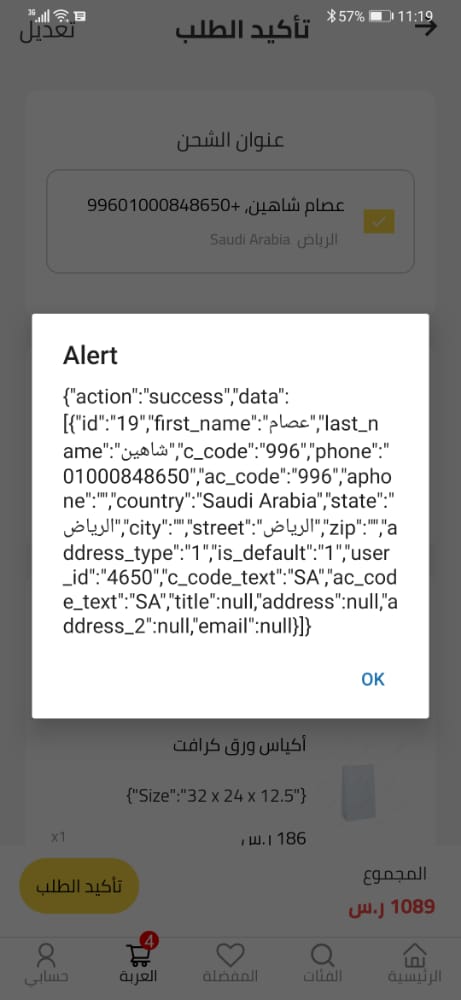Screen dimensions: 461x1000
Task: Tap the cart badge showing 4
Action: [x=151, y=941]
